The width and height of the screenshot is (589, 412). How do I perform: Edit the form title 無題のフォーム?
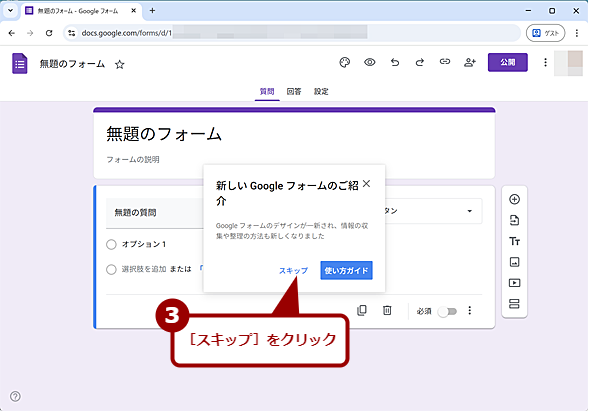pyautogui.click(x=164, y=134)
